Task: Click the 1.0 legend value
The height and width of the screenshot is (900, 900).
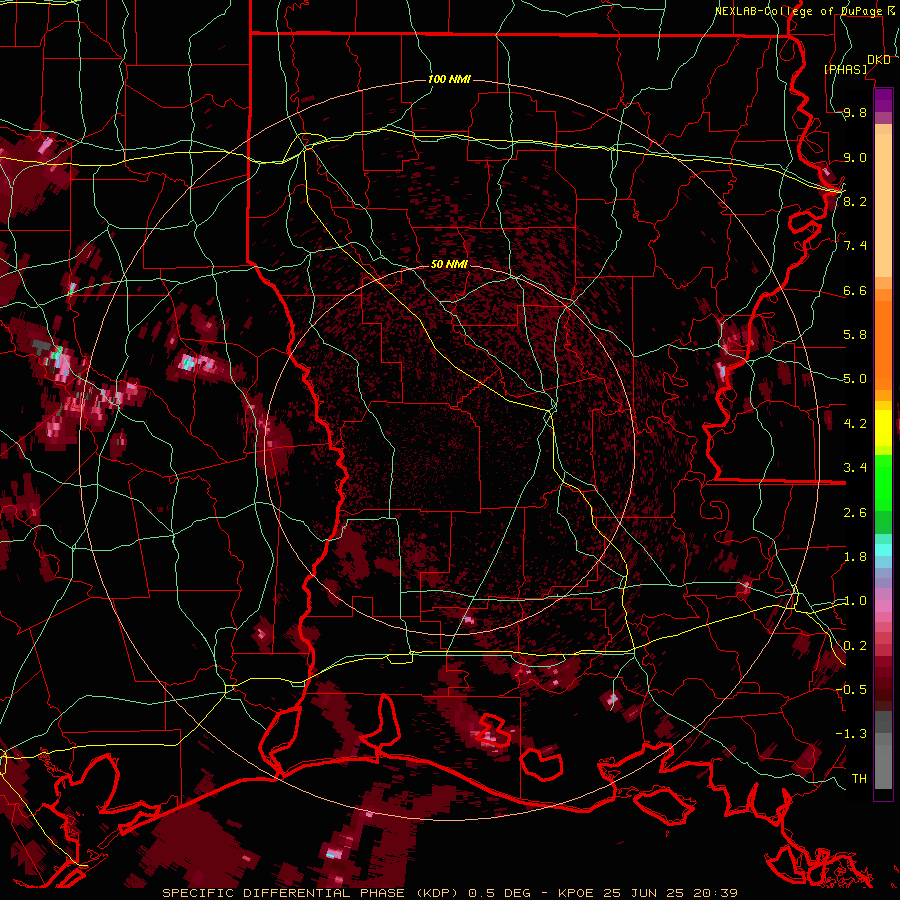Action: [855, 601]
